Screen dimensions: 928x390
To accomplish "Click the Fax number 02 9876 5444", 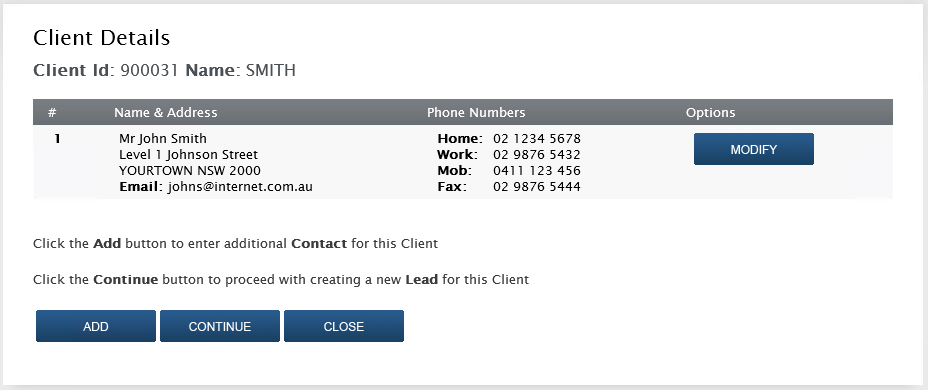I will click(x=537, y=187).
